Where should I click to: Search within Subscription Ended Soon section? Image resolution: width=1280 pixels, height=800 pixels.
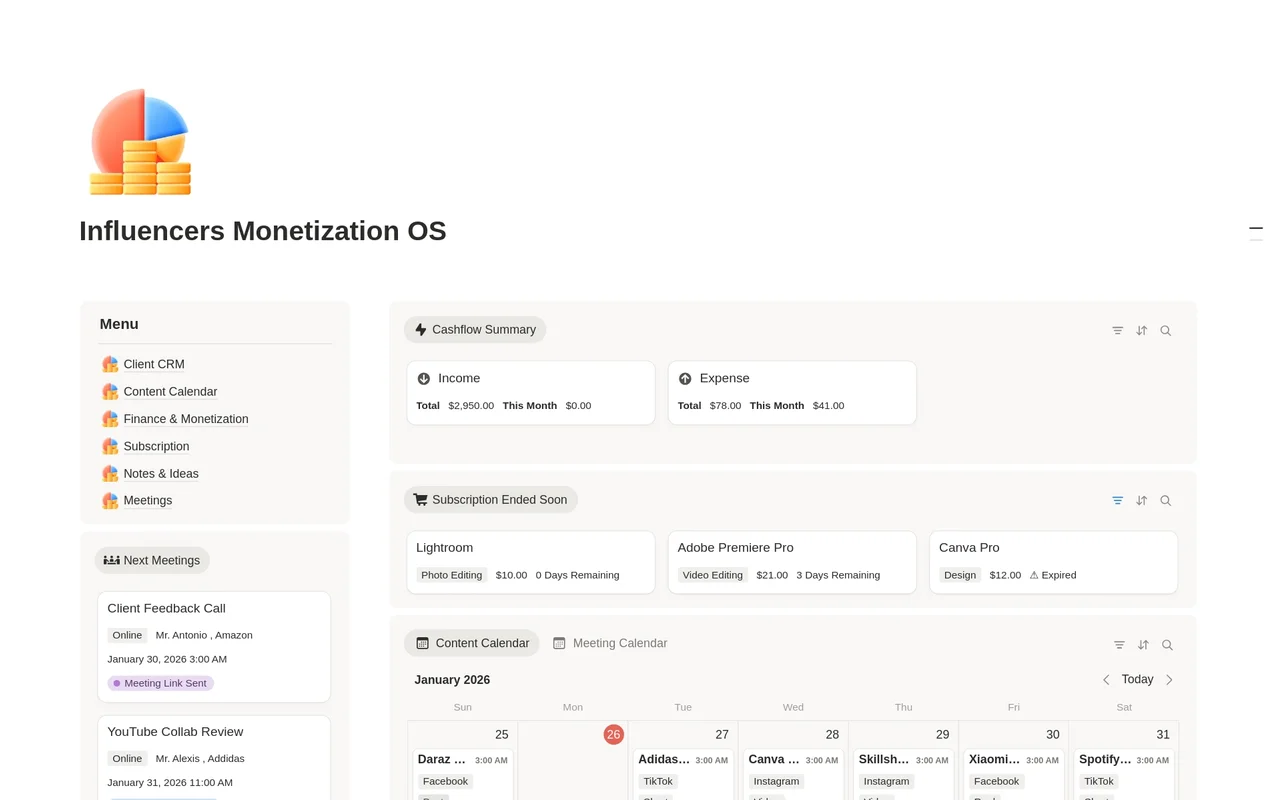tap(1166, 500)
